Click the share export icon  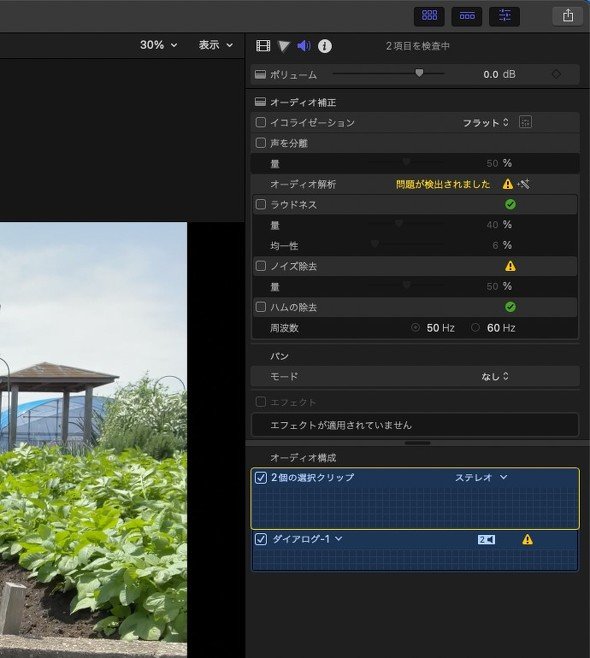pos(568,16)
